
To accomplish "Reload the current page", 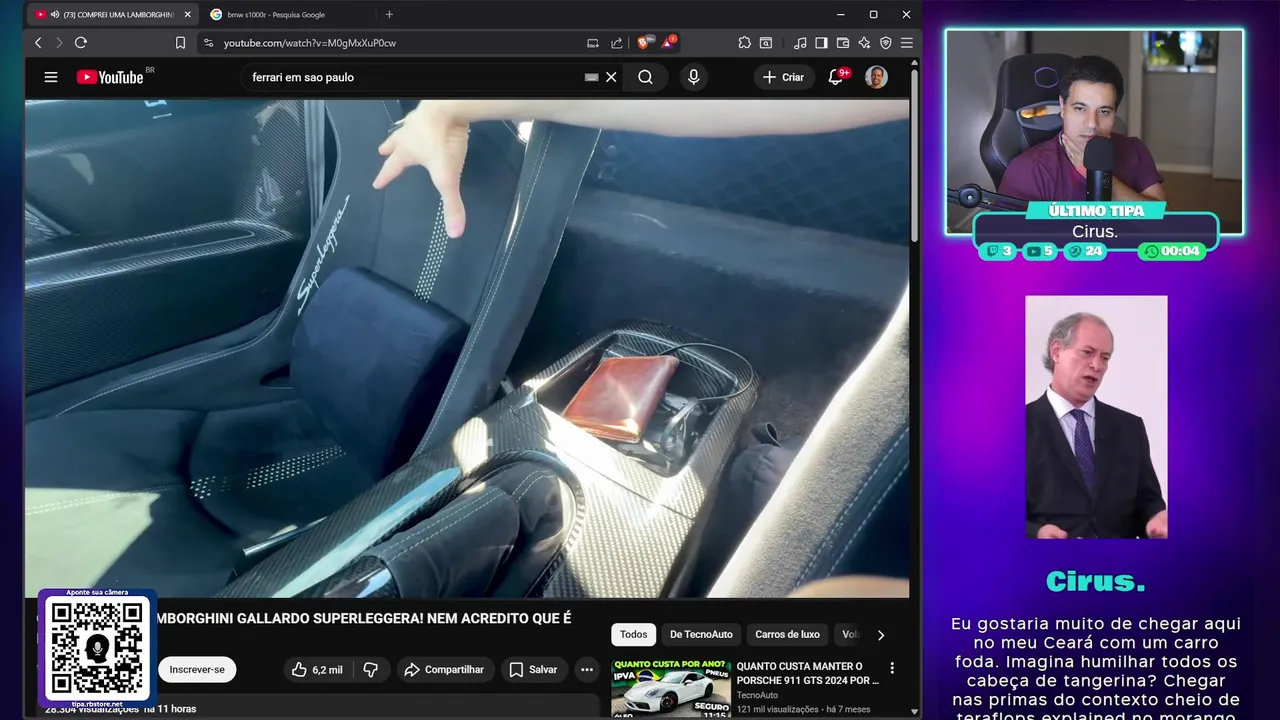I will [x=81, y=43].
